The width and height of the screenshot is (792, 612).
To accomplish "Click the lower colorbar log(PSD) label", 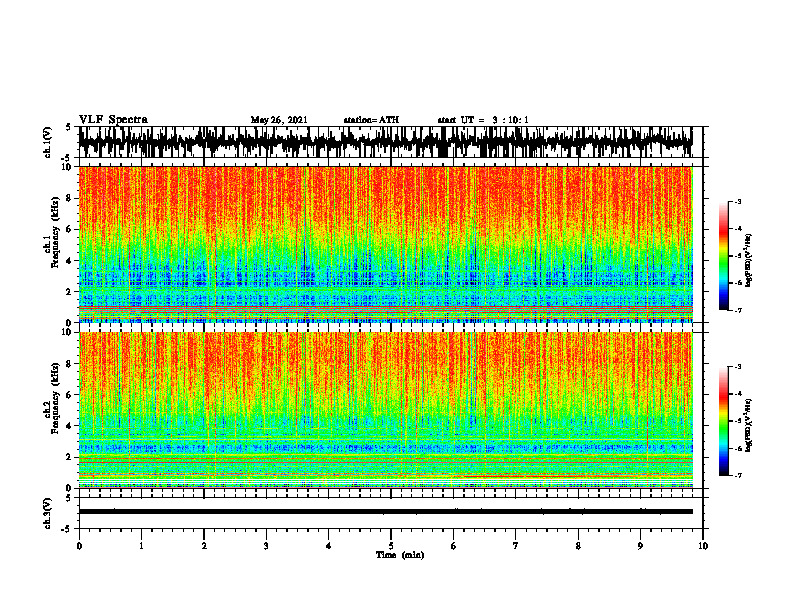I will (748, 426).
